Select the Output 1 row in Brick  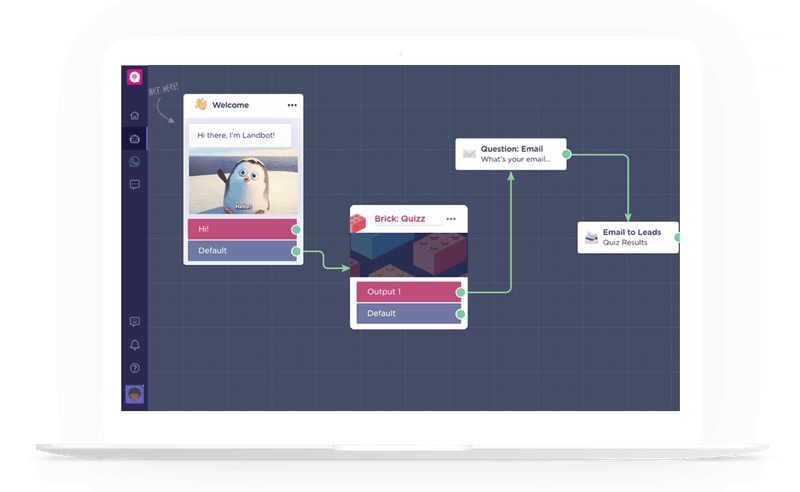coord(406,292)
